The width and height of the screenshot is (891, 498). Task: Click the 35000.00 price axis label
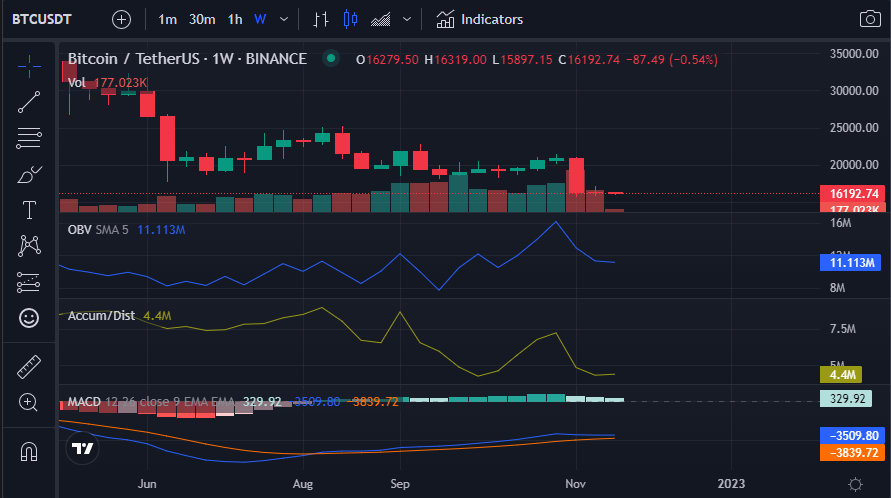point(854,53)
